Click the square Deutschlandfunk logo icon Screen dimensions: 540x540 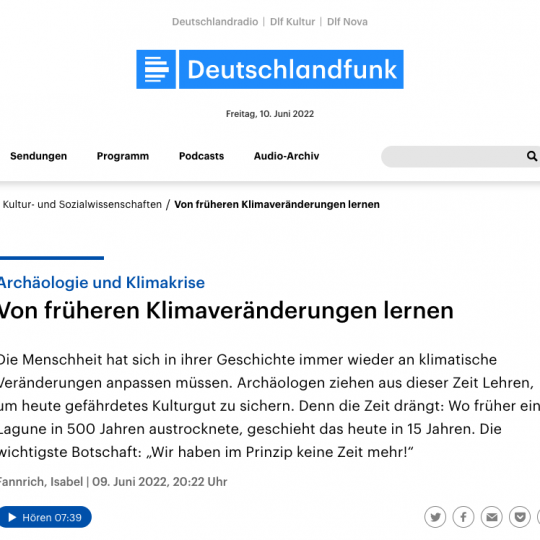pyautogui.click(x=156, y=69)
